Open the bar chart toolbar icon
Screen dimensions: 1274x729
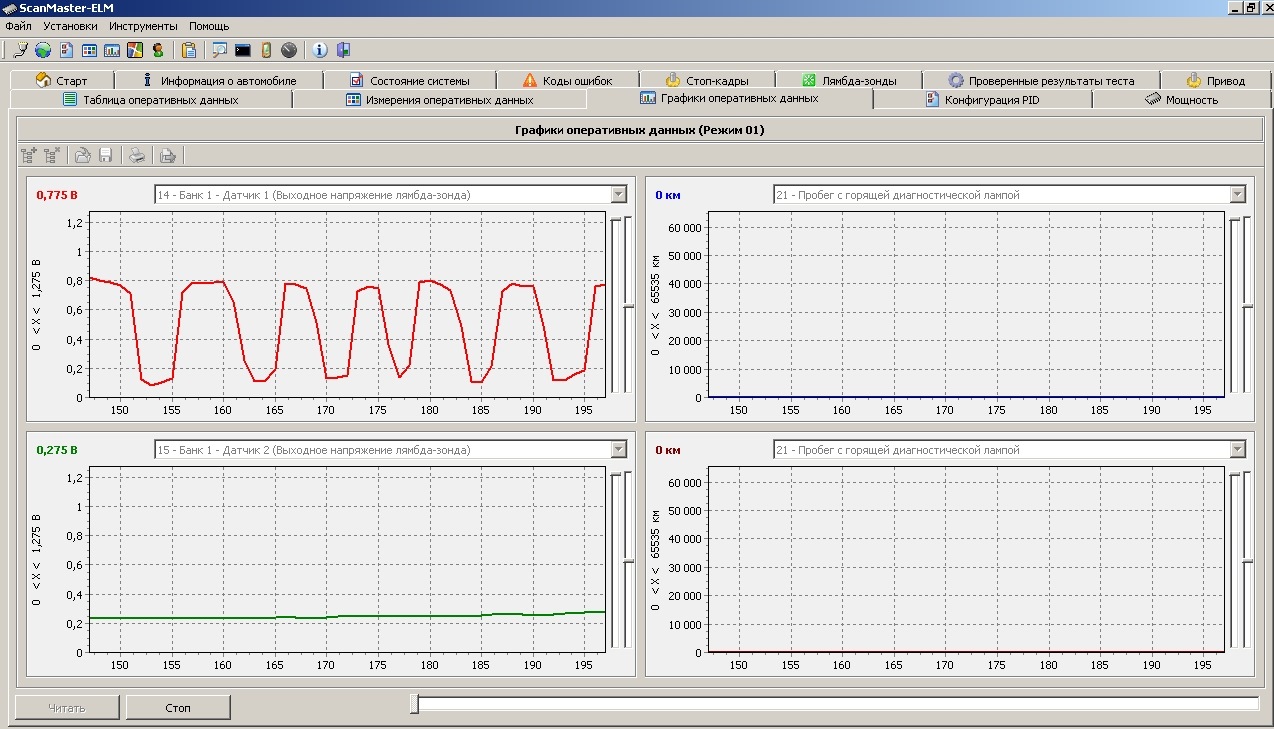pyautogui.click(x=112, y=50)
